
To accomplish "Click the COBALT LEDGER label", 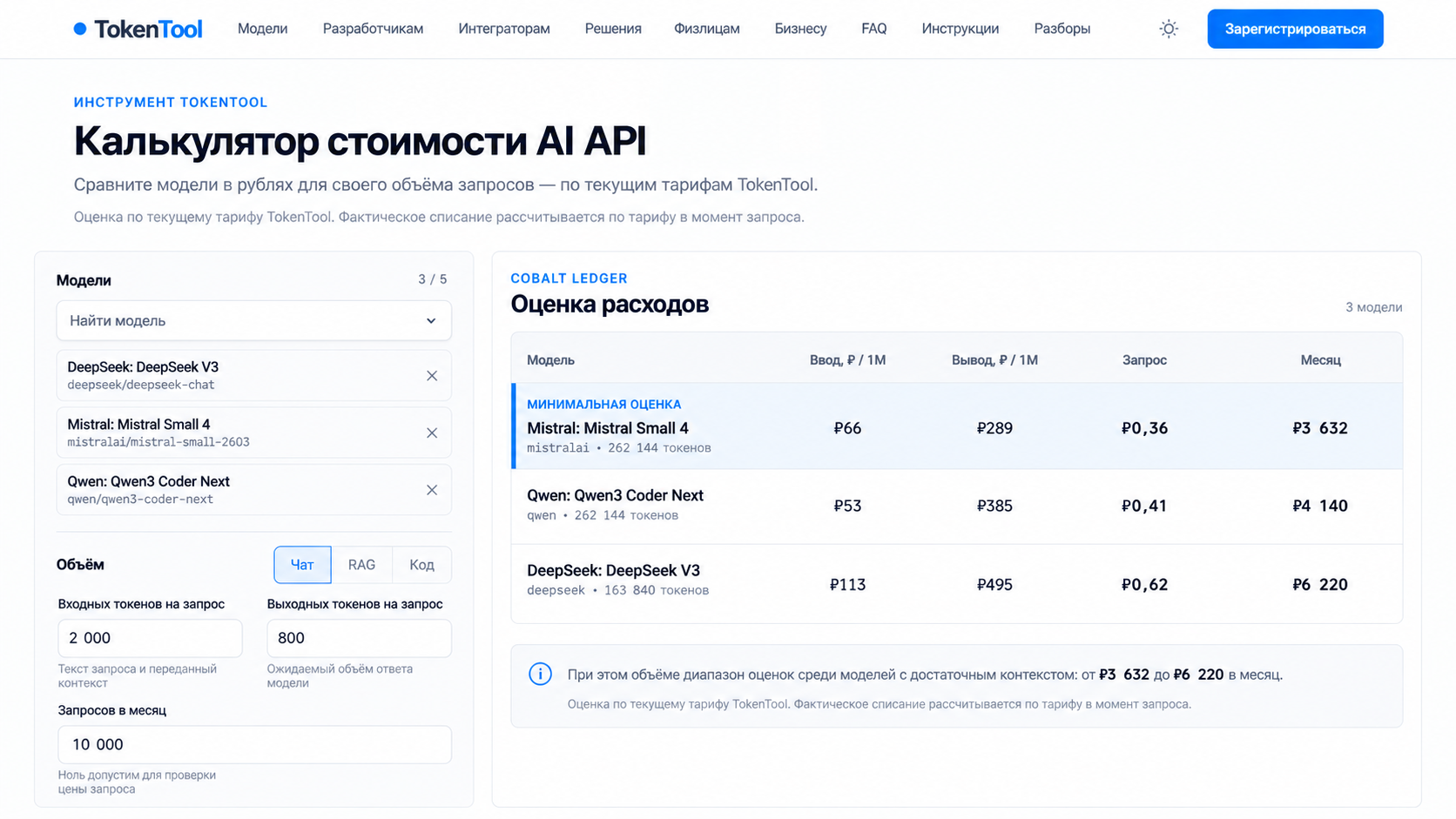I will point(569,279).
